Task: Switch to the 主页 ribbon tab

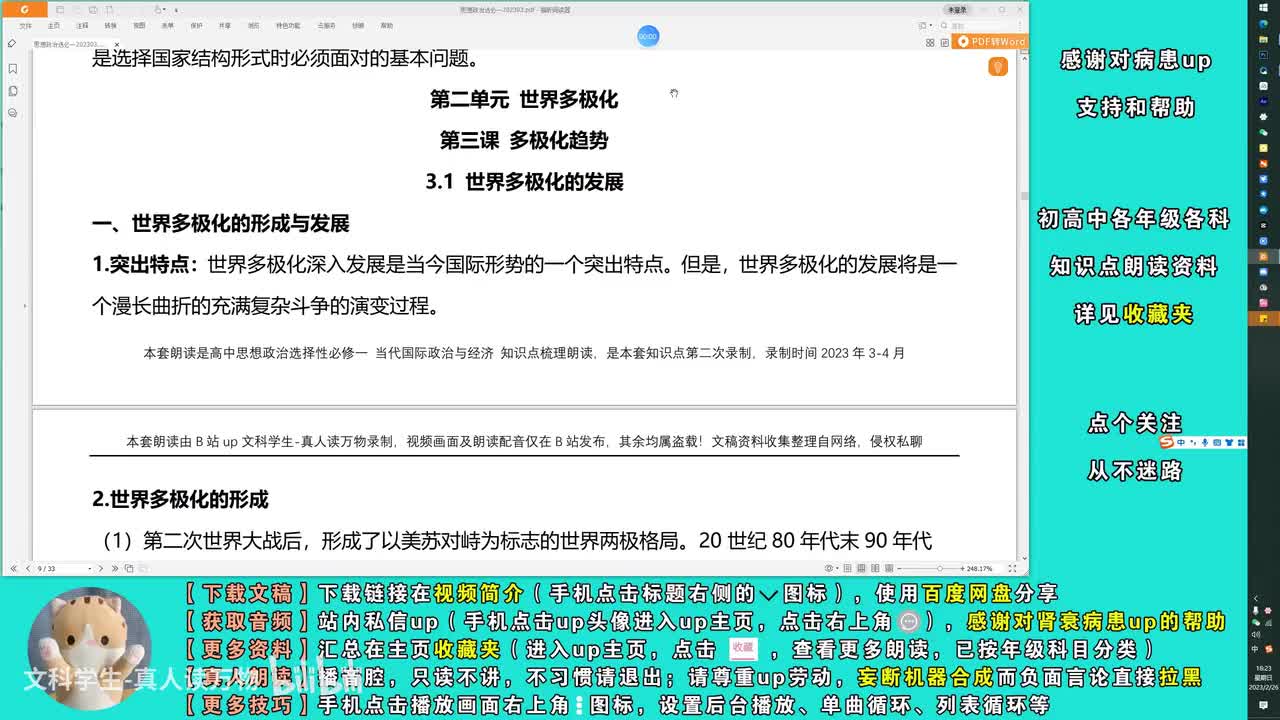Action: 54,26
